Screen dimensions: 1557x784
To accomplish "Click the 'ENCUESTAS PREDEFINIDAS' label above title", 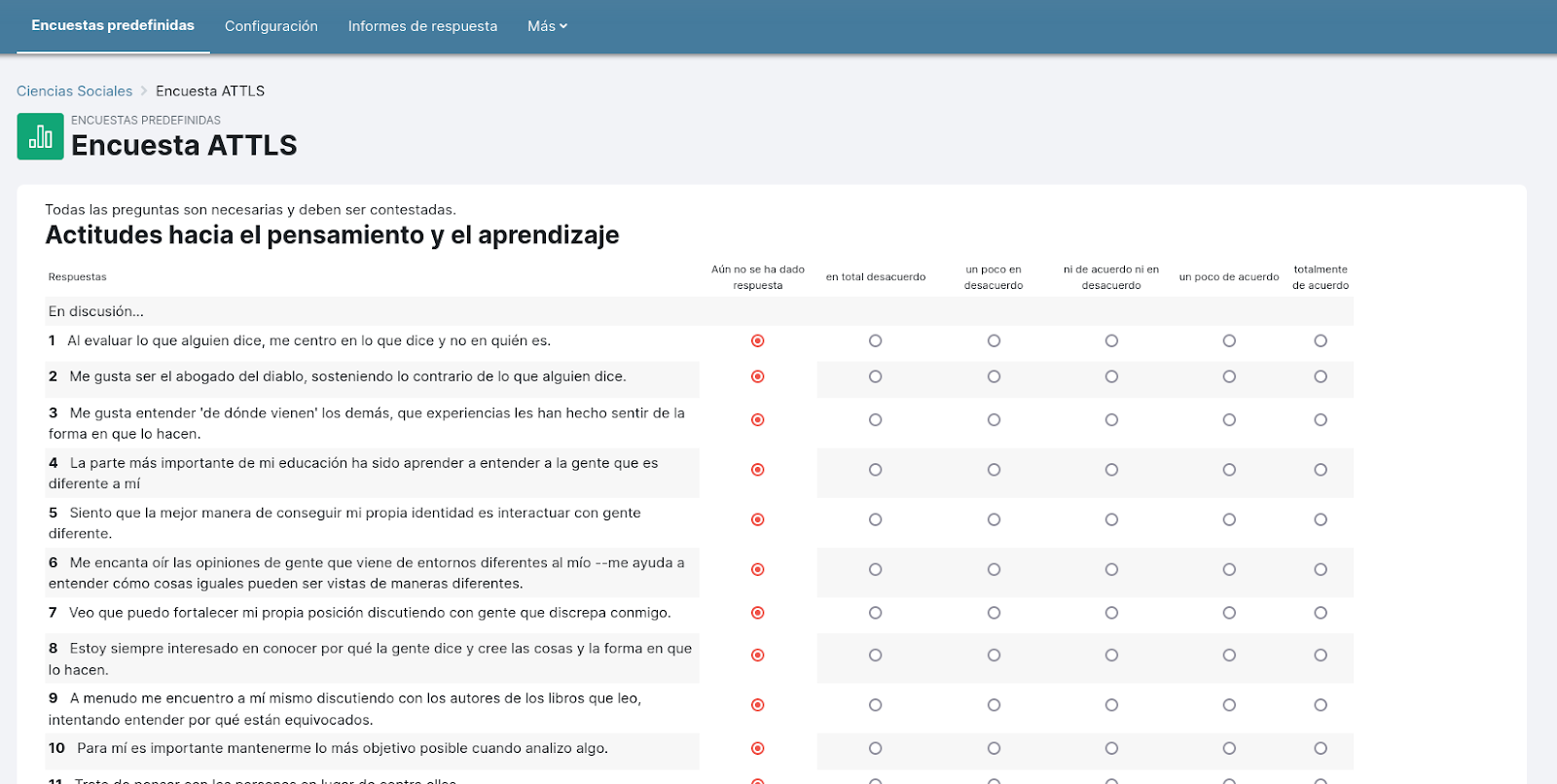I will (x=146, y=121).
